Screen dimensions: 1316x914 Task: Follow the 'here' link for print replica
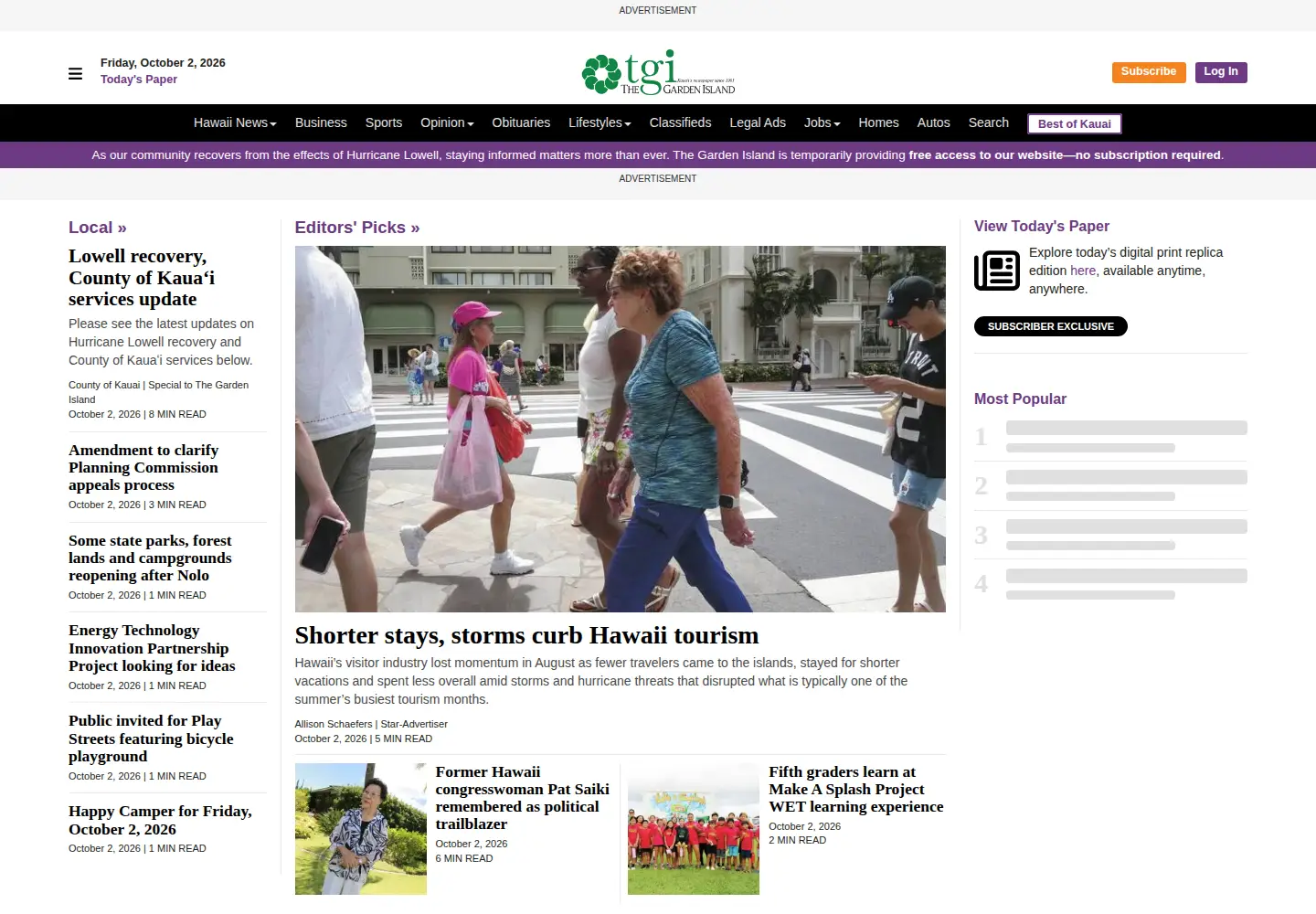[x=1083, y=271]
